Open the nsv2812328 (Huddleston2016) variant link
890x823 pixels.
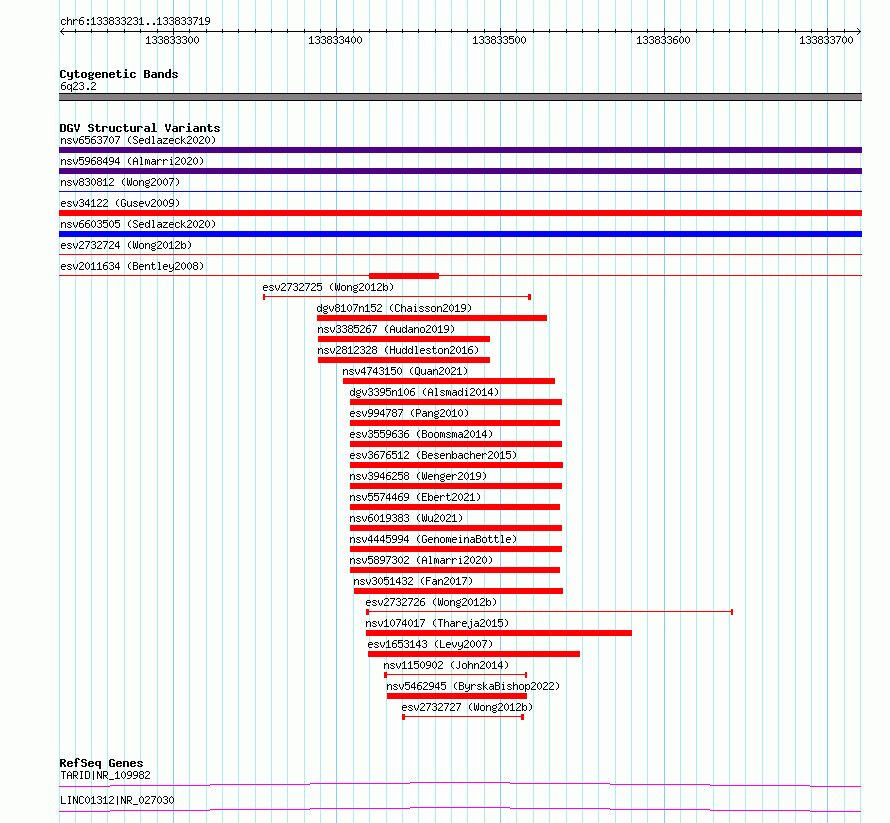point(398,350)
